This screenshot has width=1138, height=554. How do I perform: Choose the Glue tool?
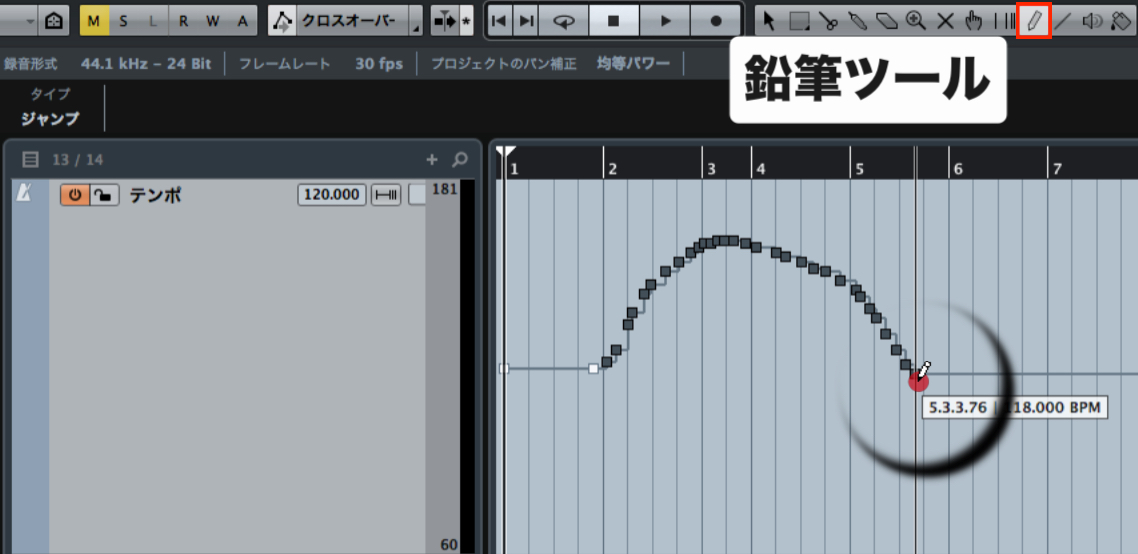click(x=858, y=21)
